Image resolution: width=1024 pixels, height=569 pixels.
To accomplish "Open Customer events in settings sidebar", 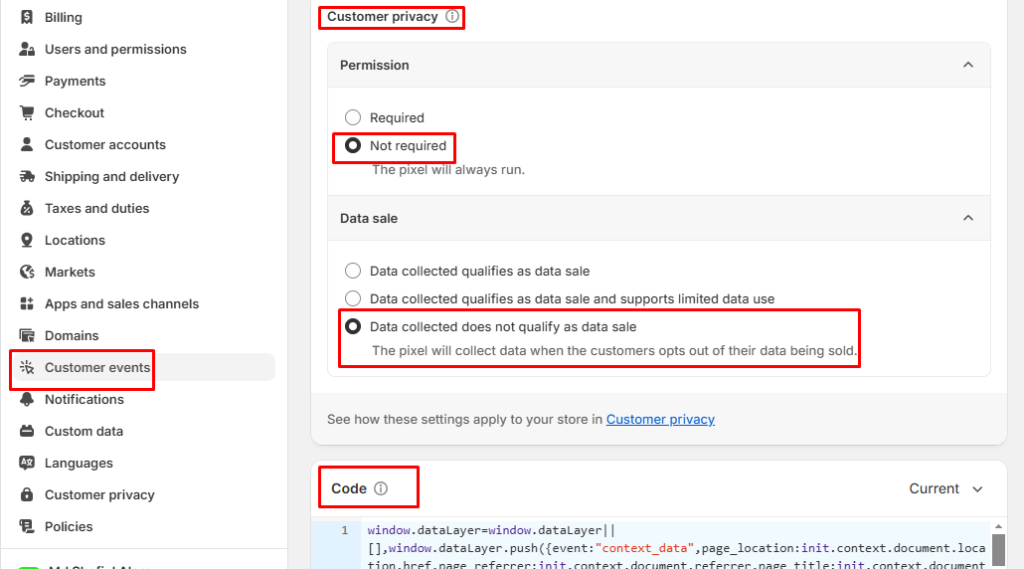I will pos(97,367).
